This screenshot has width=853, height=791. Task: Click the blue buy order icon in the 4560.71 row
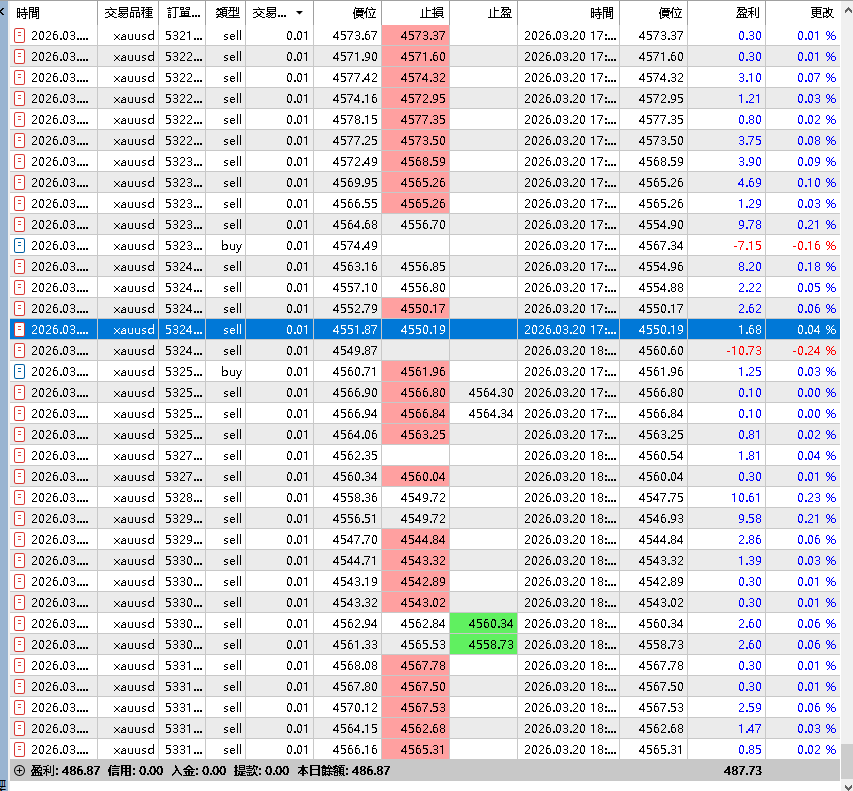(19, 372)
